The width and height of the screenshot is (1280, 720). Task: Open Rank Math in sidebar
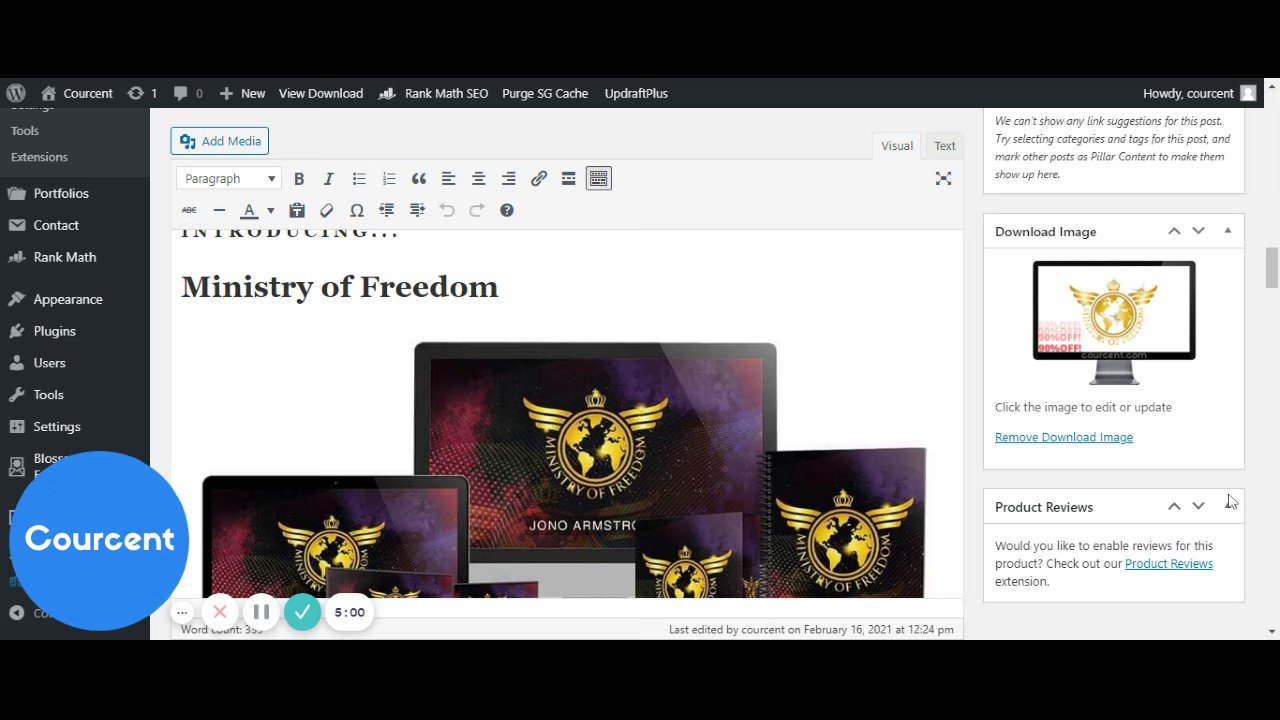65,257
